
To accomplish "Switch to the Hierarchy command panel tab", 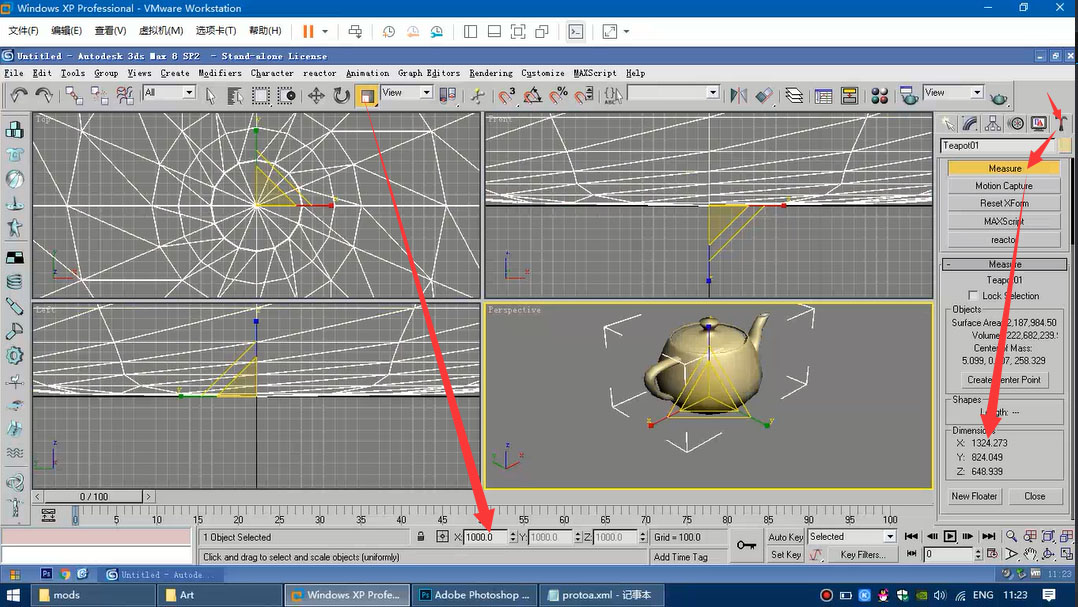I will pyautogui.click(x=993, y=124).
